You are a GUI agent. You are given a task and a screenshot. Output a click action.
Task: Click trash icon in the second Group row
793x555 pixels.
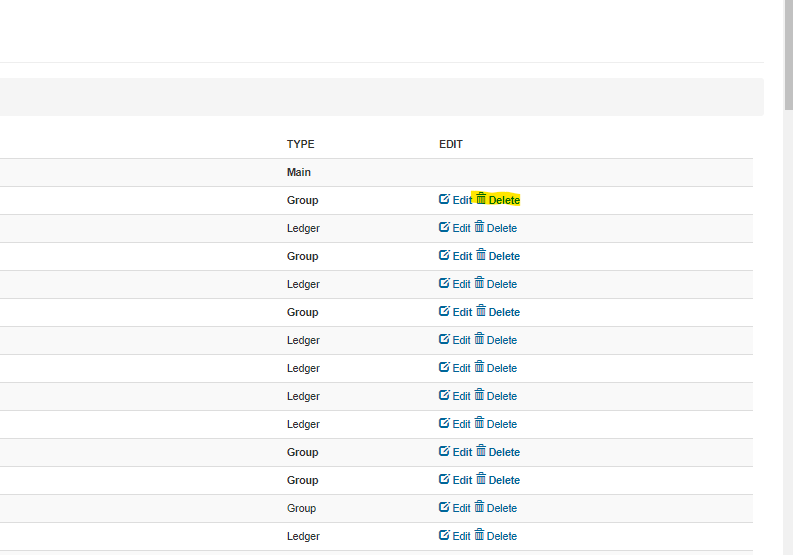coord(481,255)
